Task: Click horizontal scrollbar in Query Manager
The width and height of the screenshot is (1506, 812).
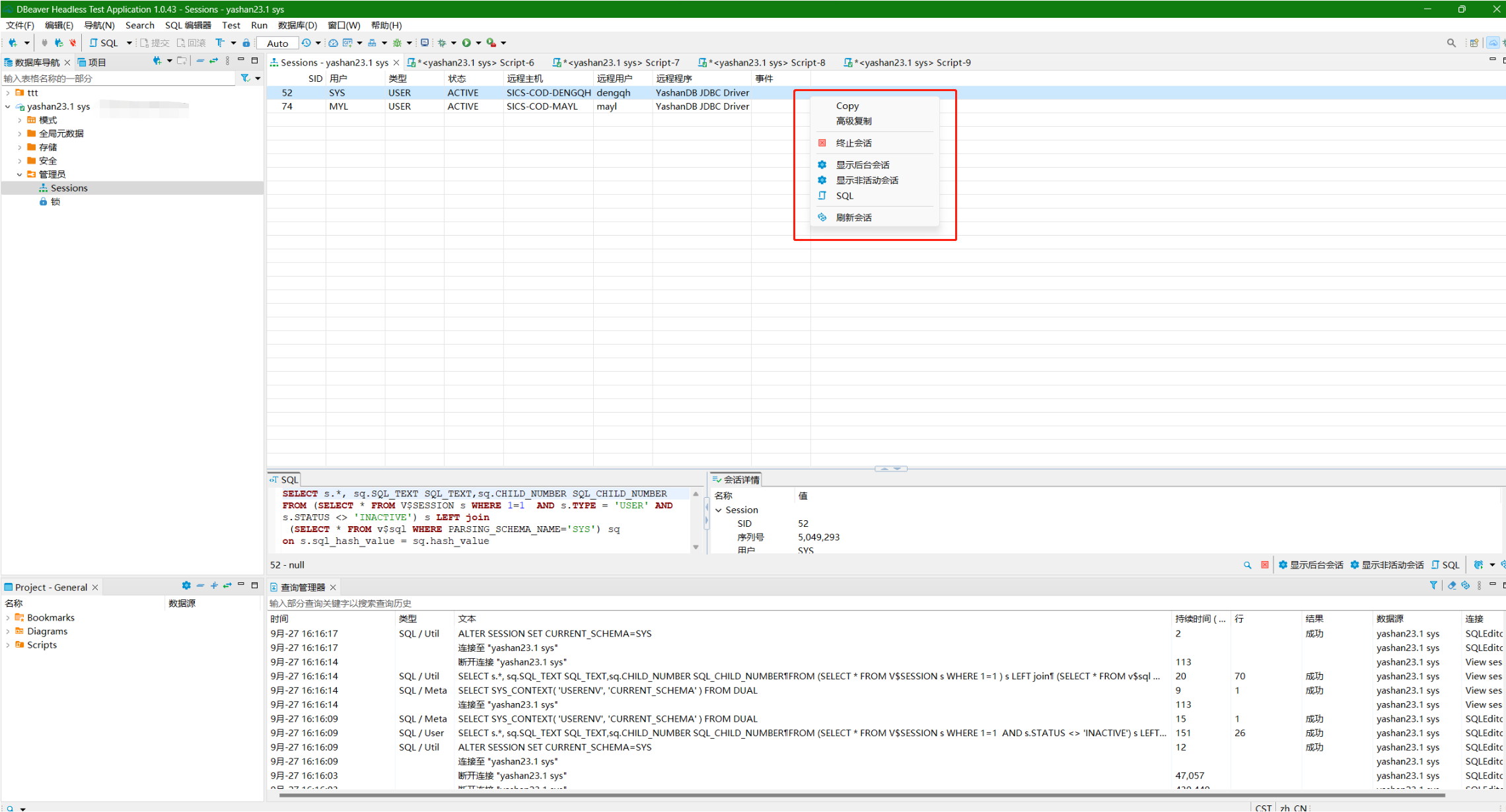Action: [x=862, y=795]
